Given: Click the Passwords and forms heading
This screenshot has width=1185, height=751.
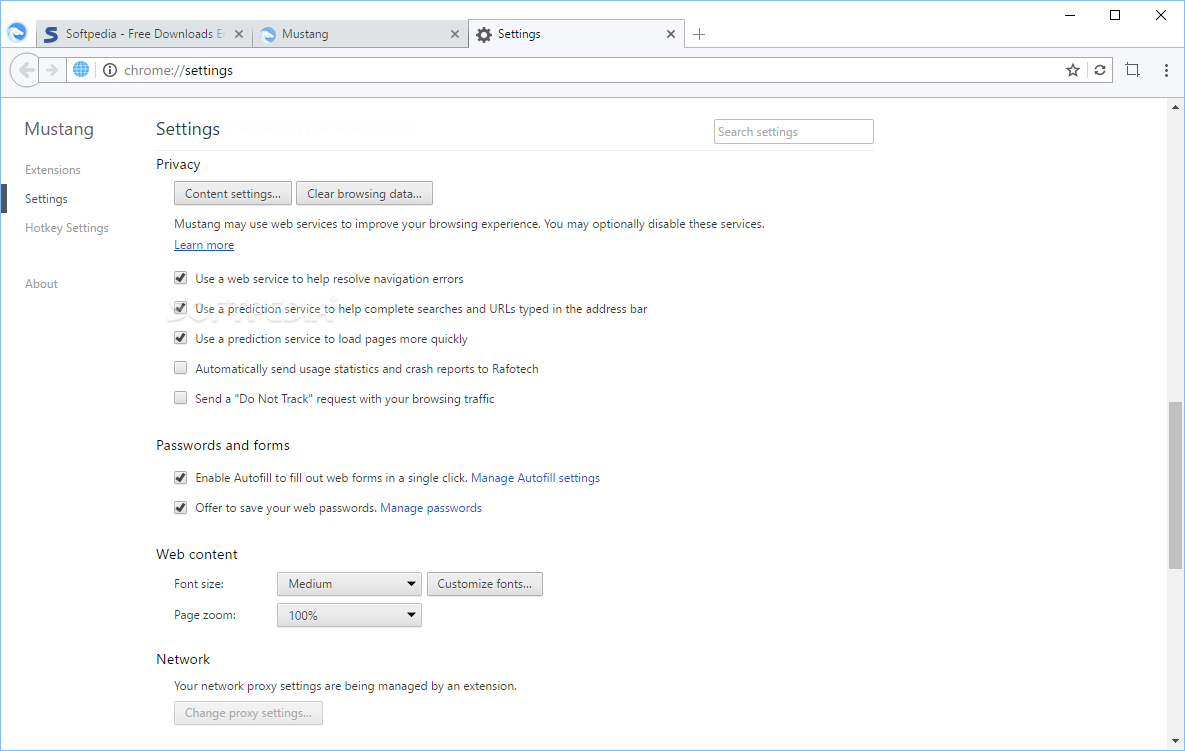Looking at the screenshot, I should (223, 445).
